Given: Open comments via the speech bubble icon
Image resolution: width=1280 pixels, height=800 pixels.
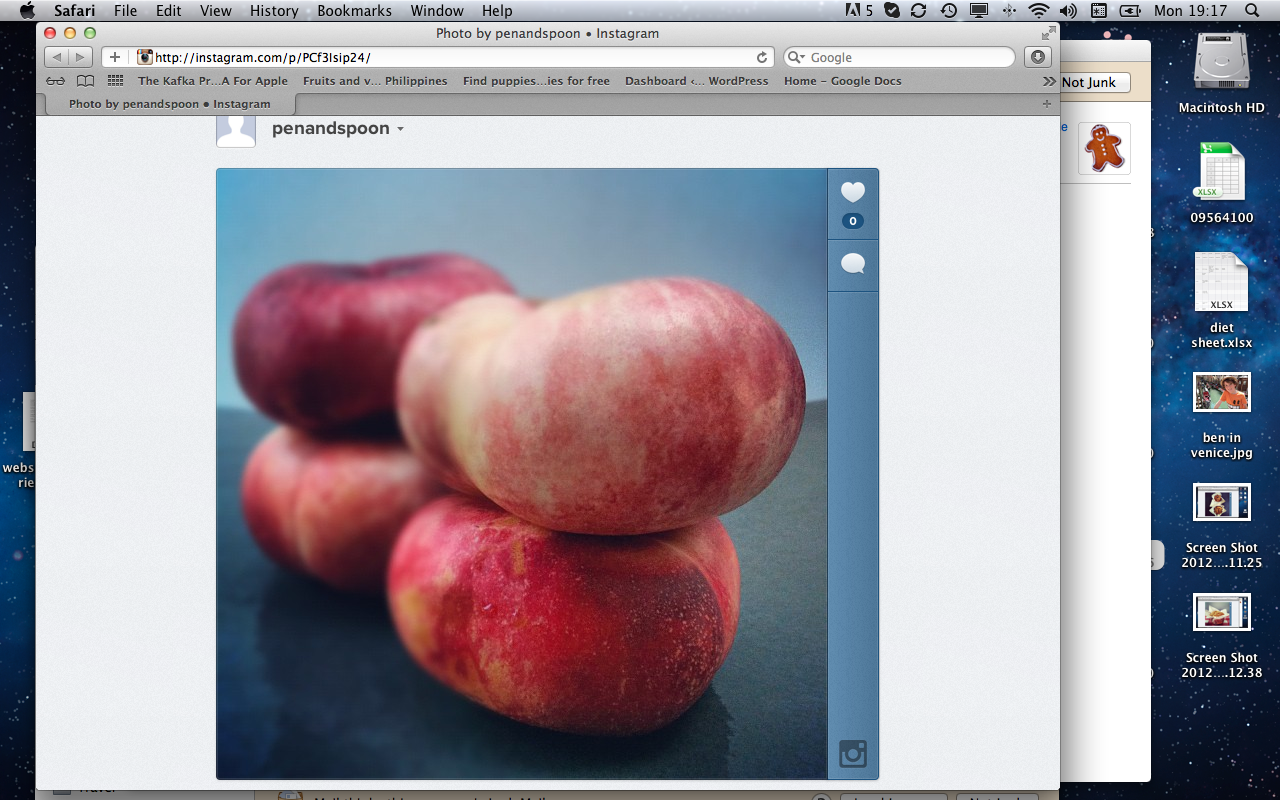Looking at the screenshot, I should pos(852,264).
